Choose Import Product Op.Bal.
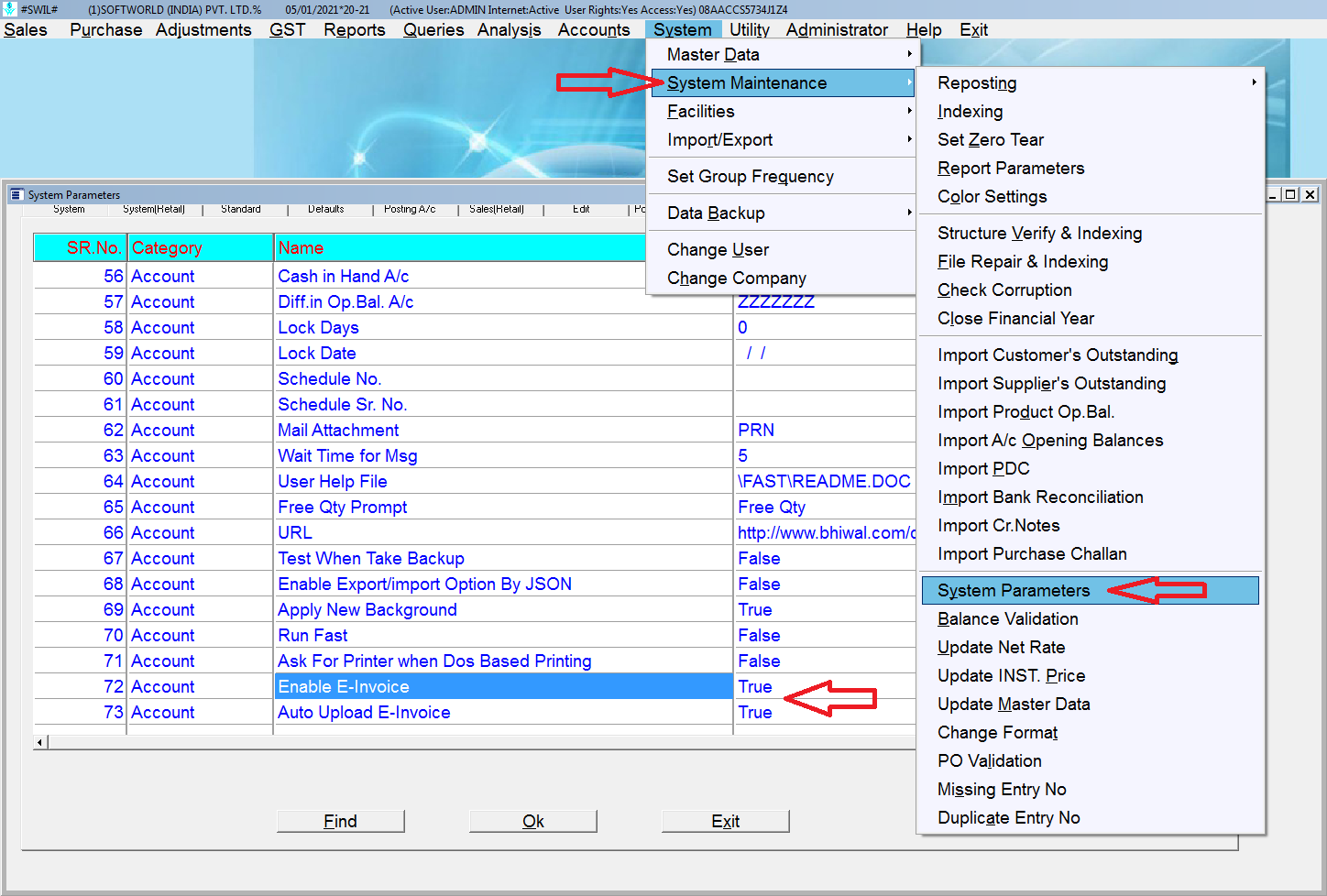This screenshot has height=896, width=1327. pos(1091,411)
